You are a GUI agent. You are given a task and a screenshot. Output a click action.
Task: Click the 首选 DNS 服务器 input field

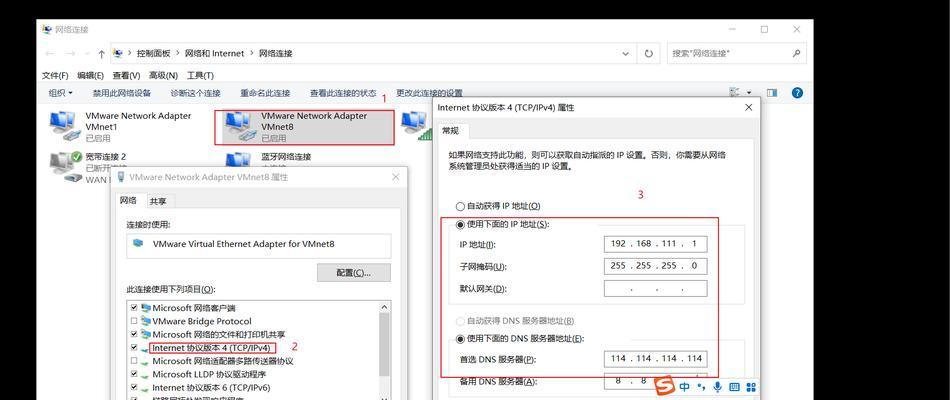click(x=656, y=359)
